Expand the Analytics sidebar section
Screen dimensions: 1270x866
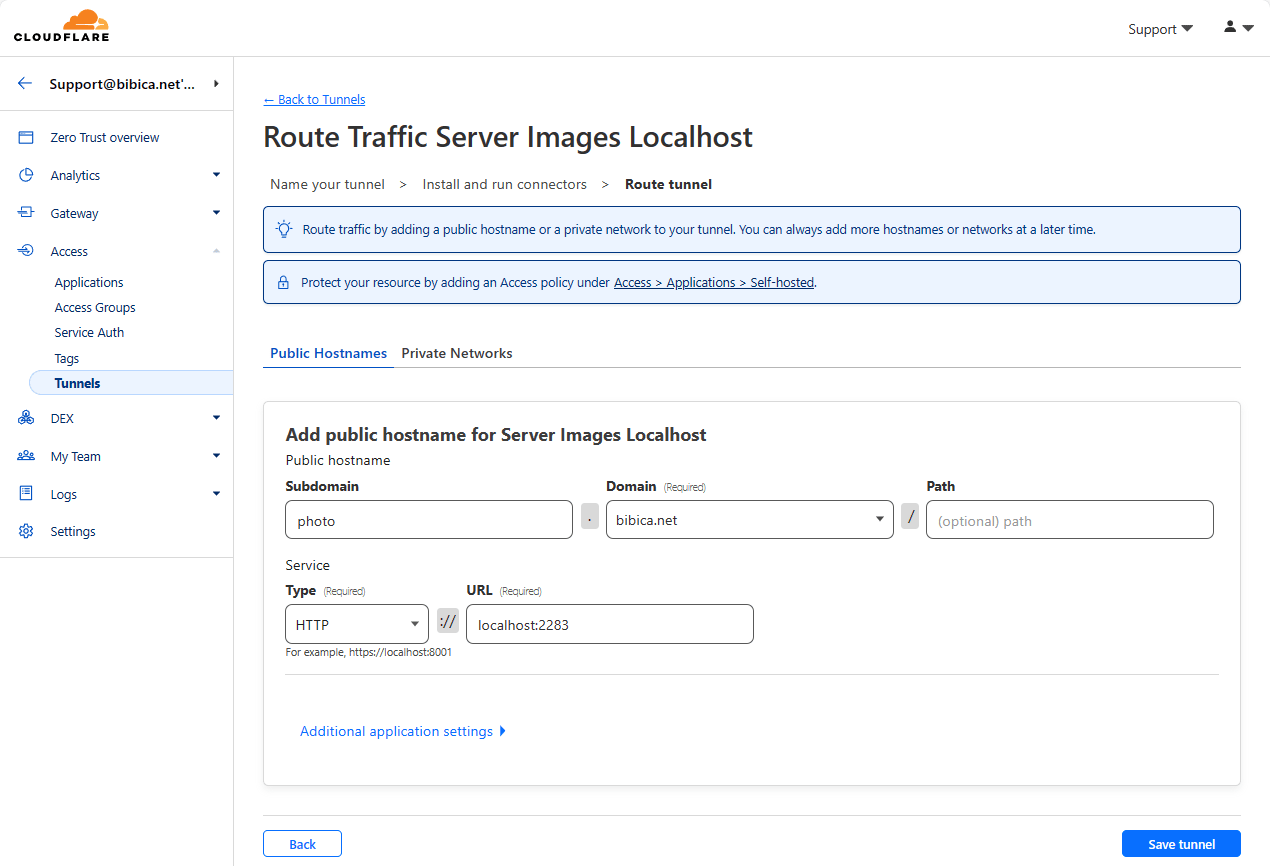pyautogui.click(x=216, y=175)
